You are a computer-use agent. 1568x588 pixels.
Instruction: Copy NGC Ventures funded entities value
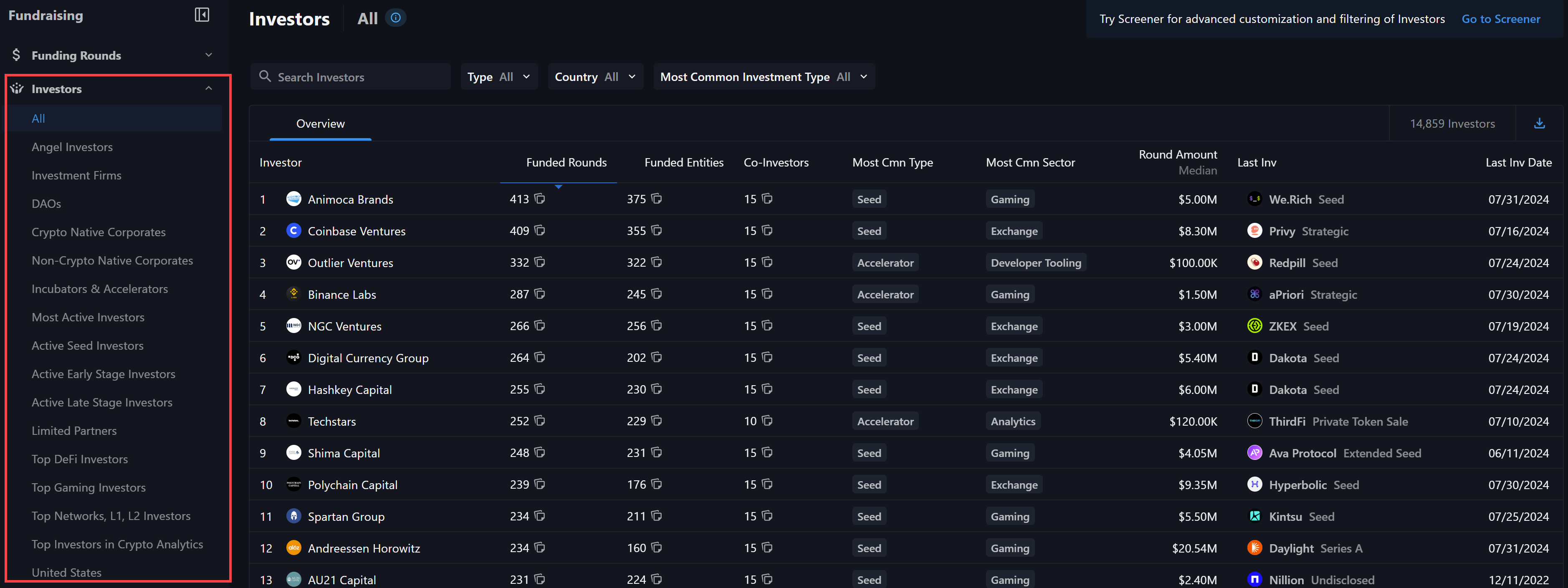tap(656, 326)
